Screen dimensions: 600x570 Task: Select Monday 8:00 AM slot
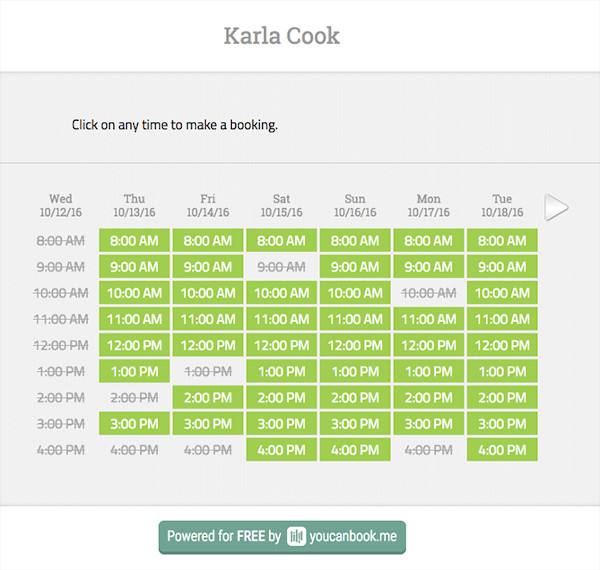coord(428,241)
